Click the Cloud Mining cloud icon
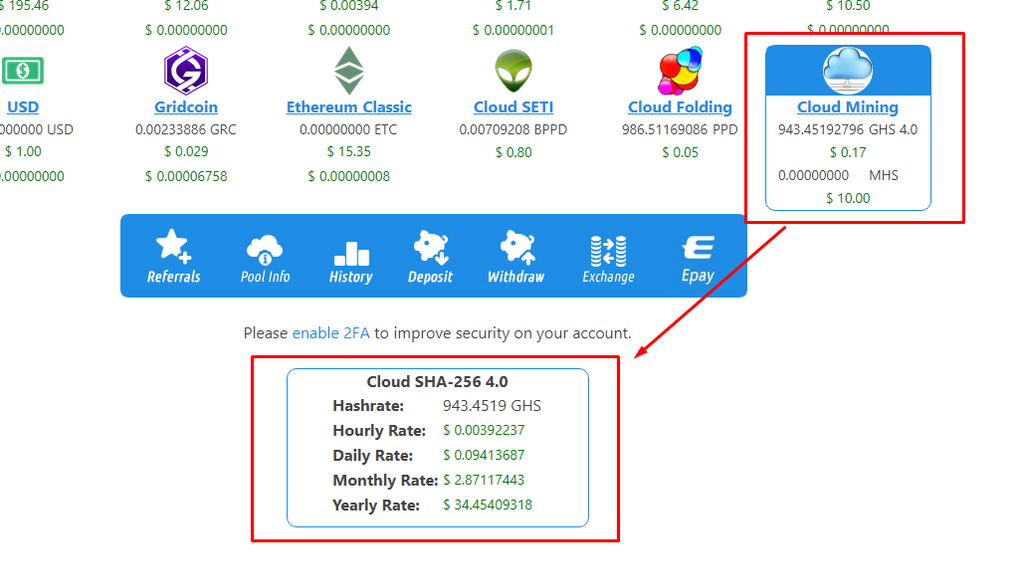This screenshot has height=567, width=1024. [x=848, y=71]
